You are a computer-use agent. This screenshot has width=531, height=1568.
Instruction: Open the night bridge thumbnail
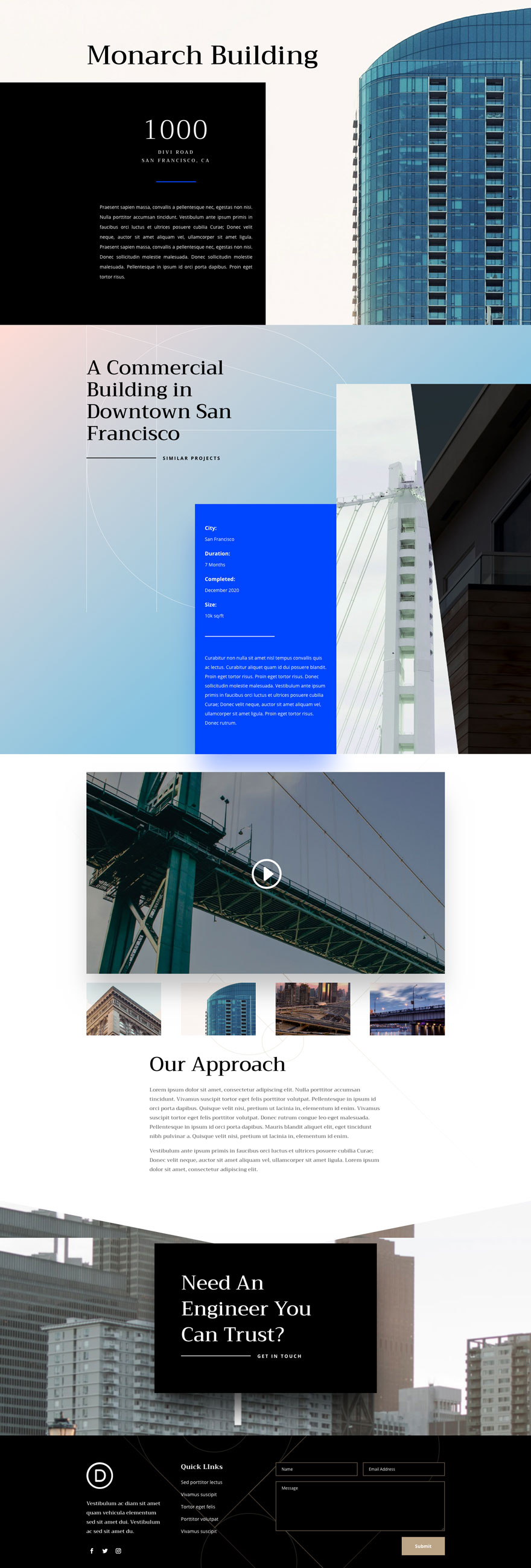[x=407, y=1009]
